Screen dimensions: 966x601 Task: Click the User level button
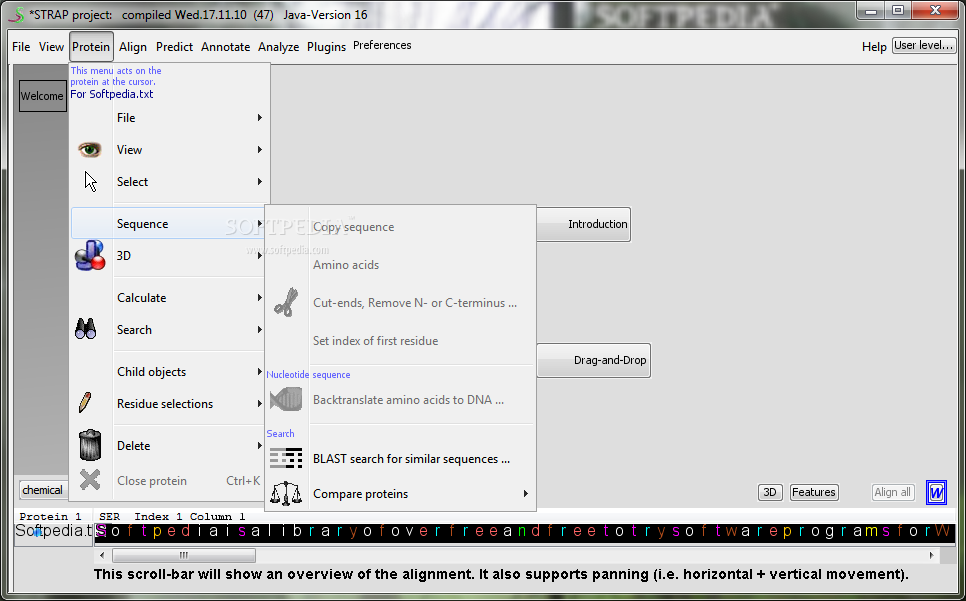(x=923, y=45)
